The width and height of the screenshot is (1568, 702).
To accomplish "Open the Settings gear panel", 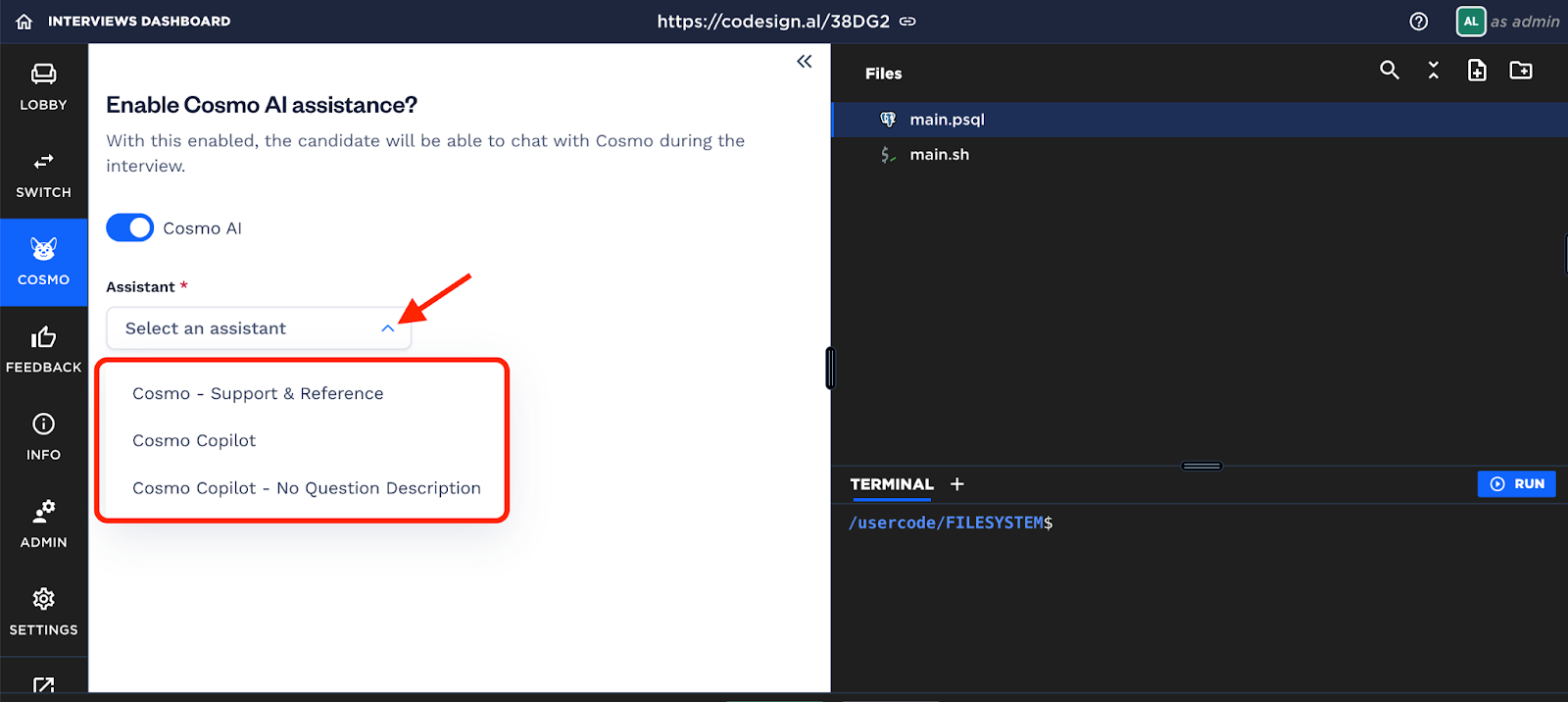I will click(43, 613).
